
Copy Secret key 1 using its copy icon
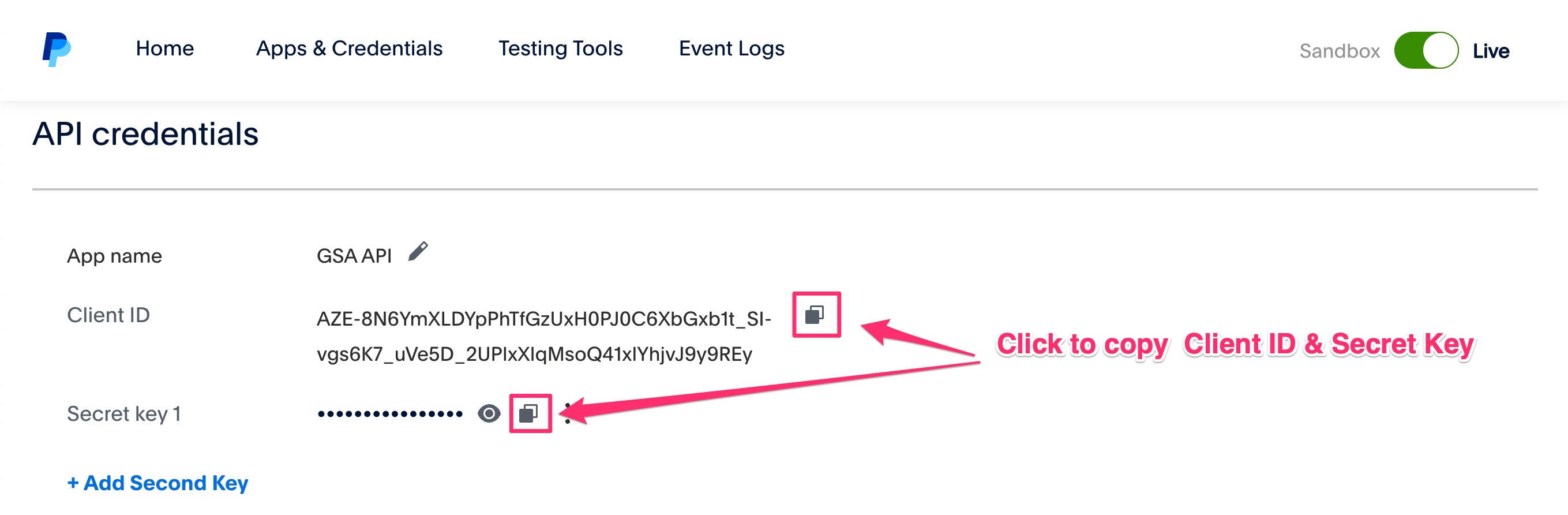pos(529,414)
